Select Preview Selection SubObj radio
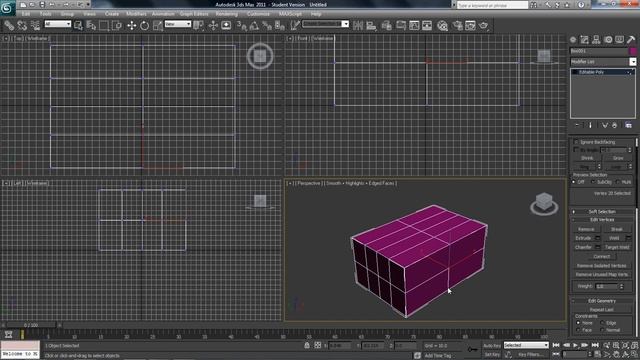640x360 pixels. 593,182
